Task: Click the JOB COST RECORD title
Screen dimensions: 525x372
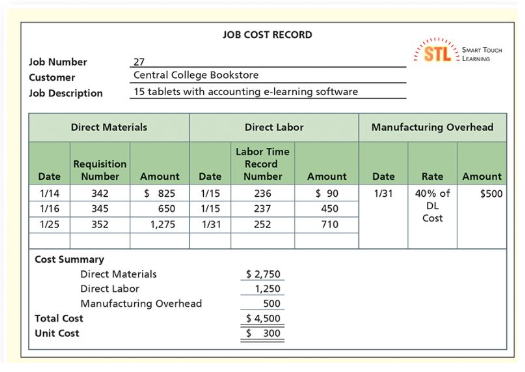Action: 268,35
